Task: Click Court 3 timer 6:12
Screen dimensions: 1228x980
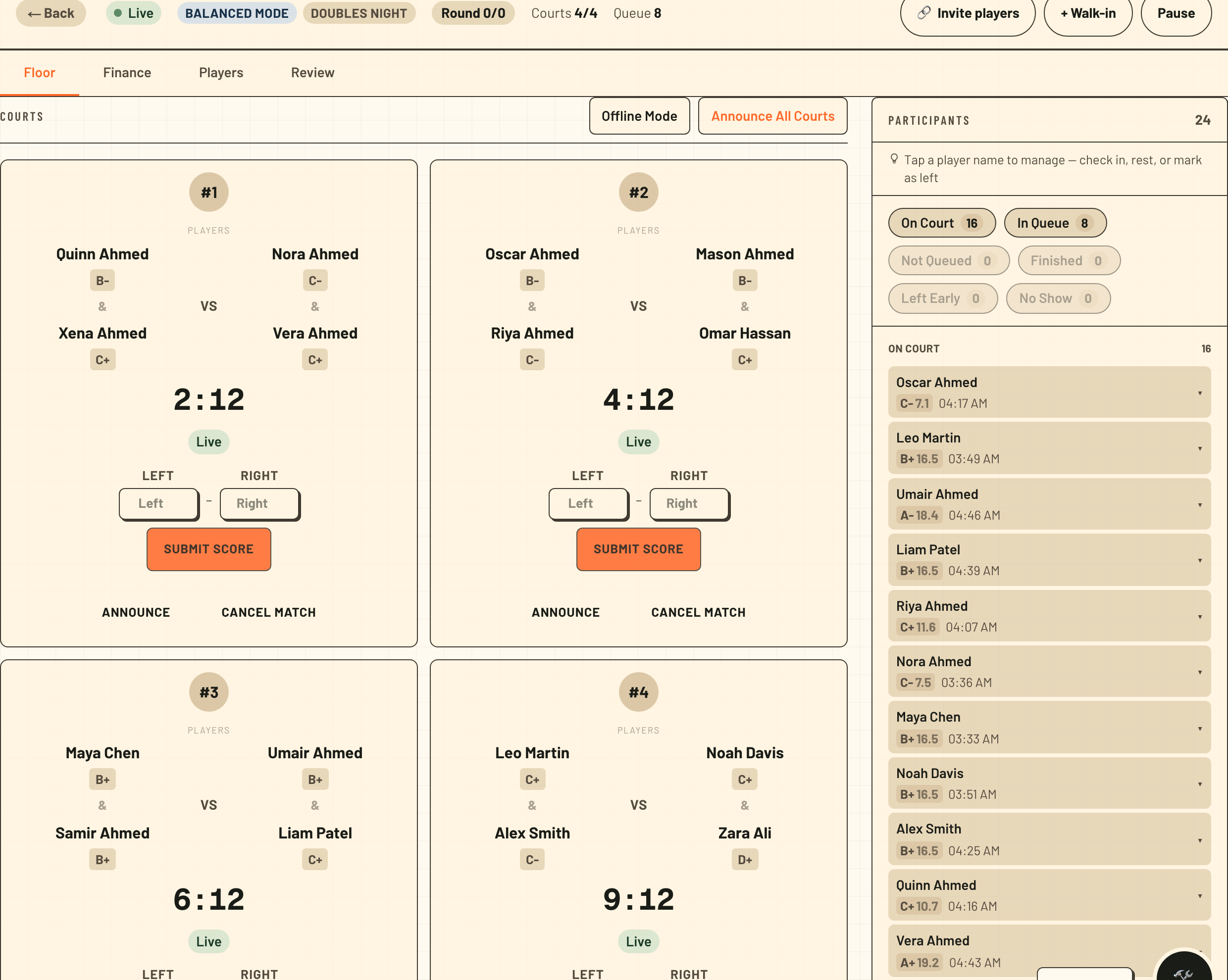Action: click(209, 900)
